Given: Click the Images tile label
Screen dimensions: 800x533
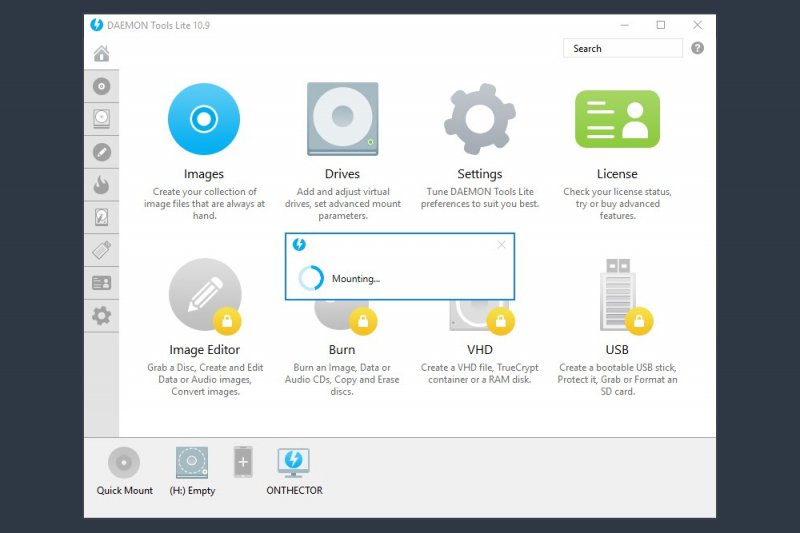Looking at the screenshot, I should tap(204, 174).
